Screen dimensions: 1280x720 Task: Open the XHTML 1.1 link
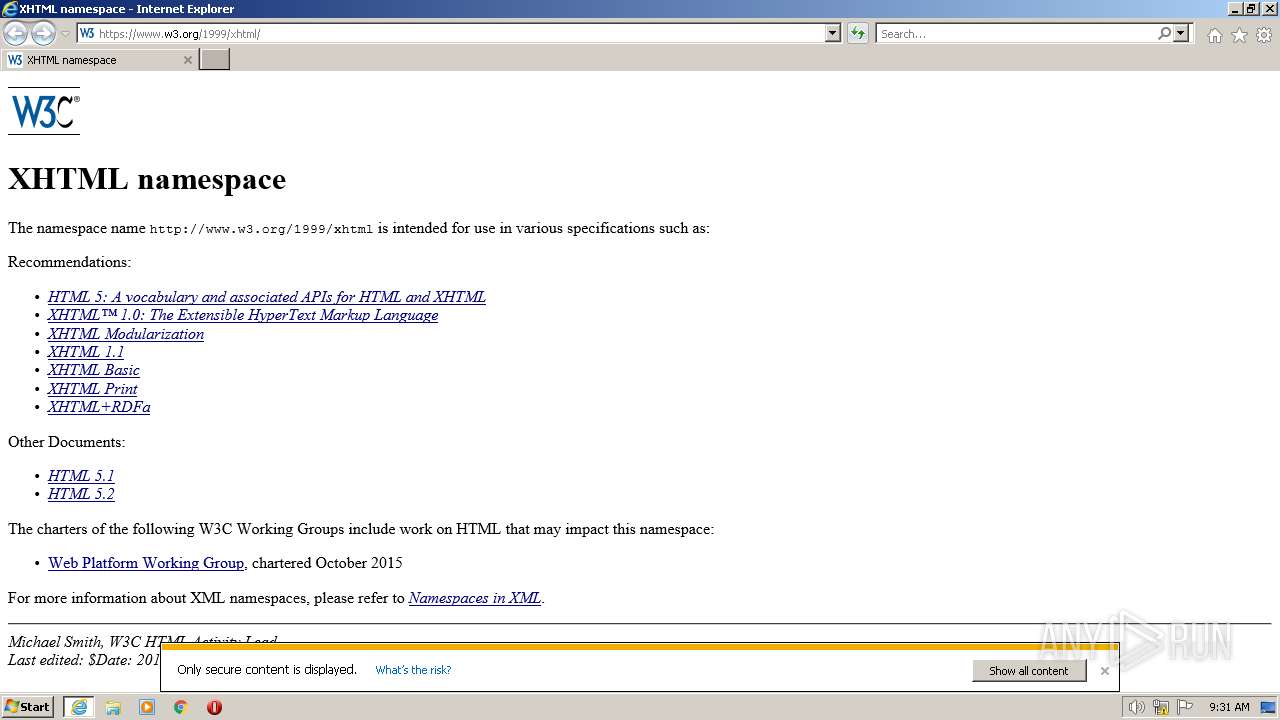pos(86,352)
